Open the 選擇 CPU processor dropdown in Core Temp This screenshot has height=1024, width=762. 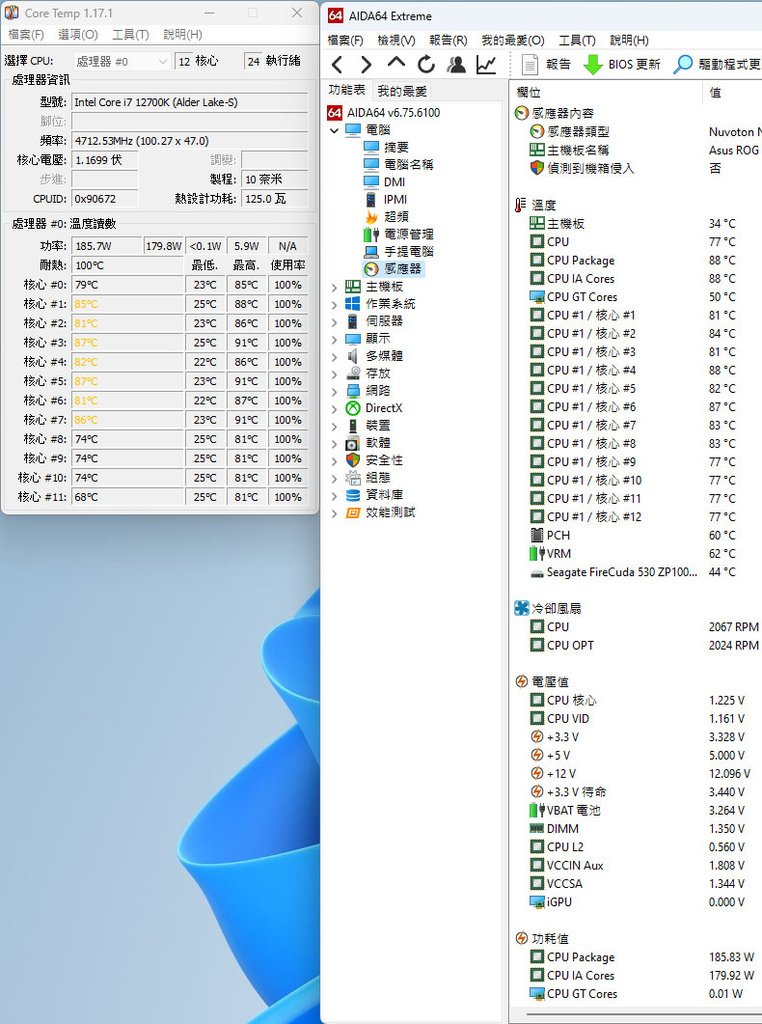[x=122, y=61]
